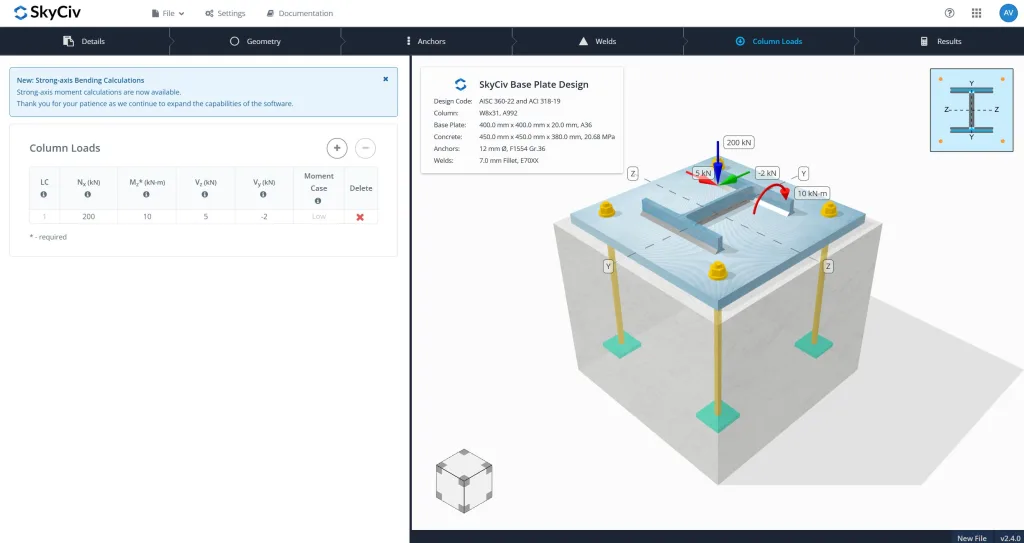Viewport: 1024px width, 543px height.
Task: Click the New File status text
Action: 972,538
